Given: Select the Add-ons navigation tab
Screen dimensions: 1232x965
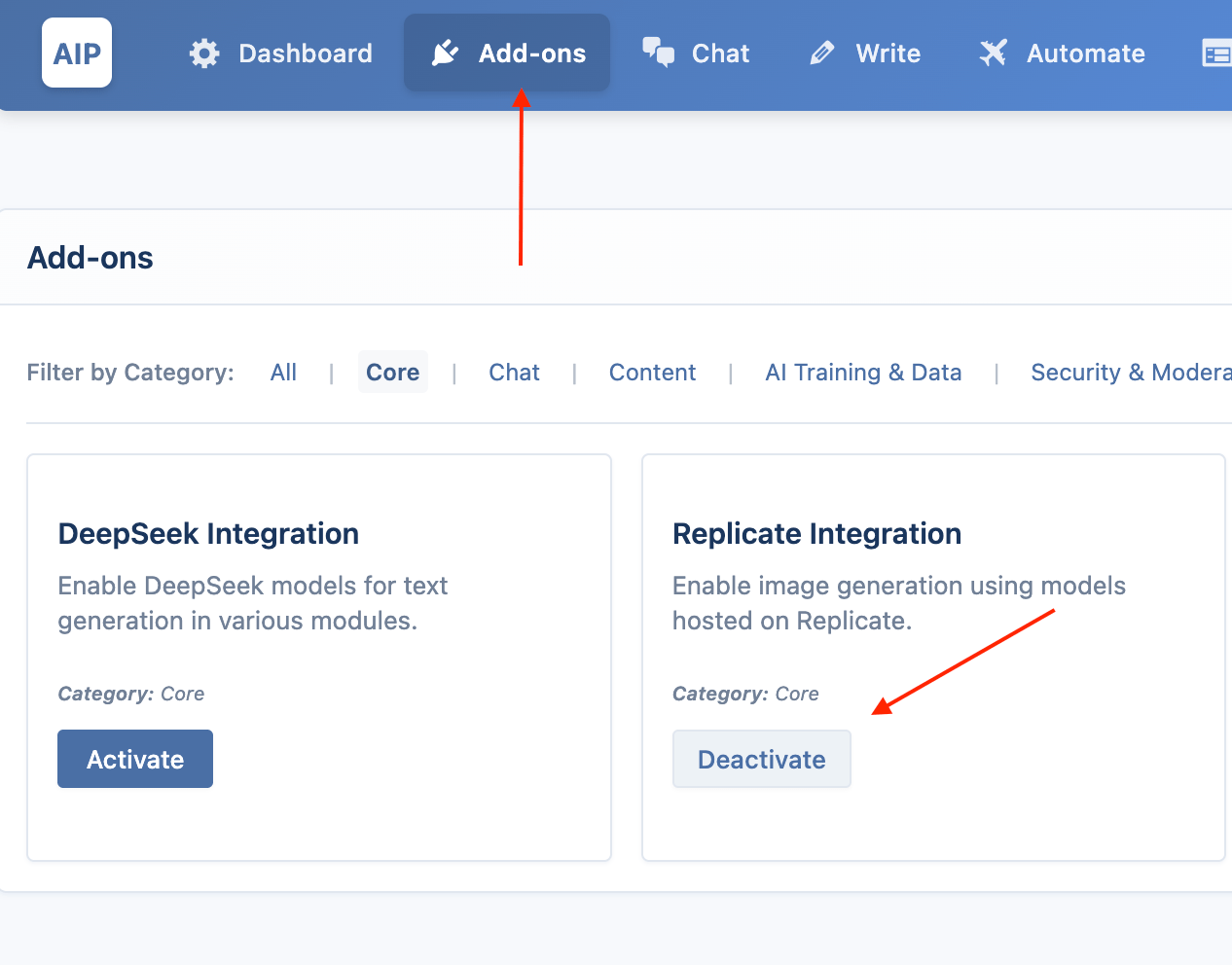Looking at the screenshot, I should [x=507, y=54].
